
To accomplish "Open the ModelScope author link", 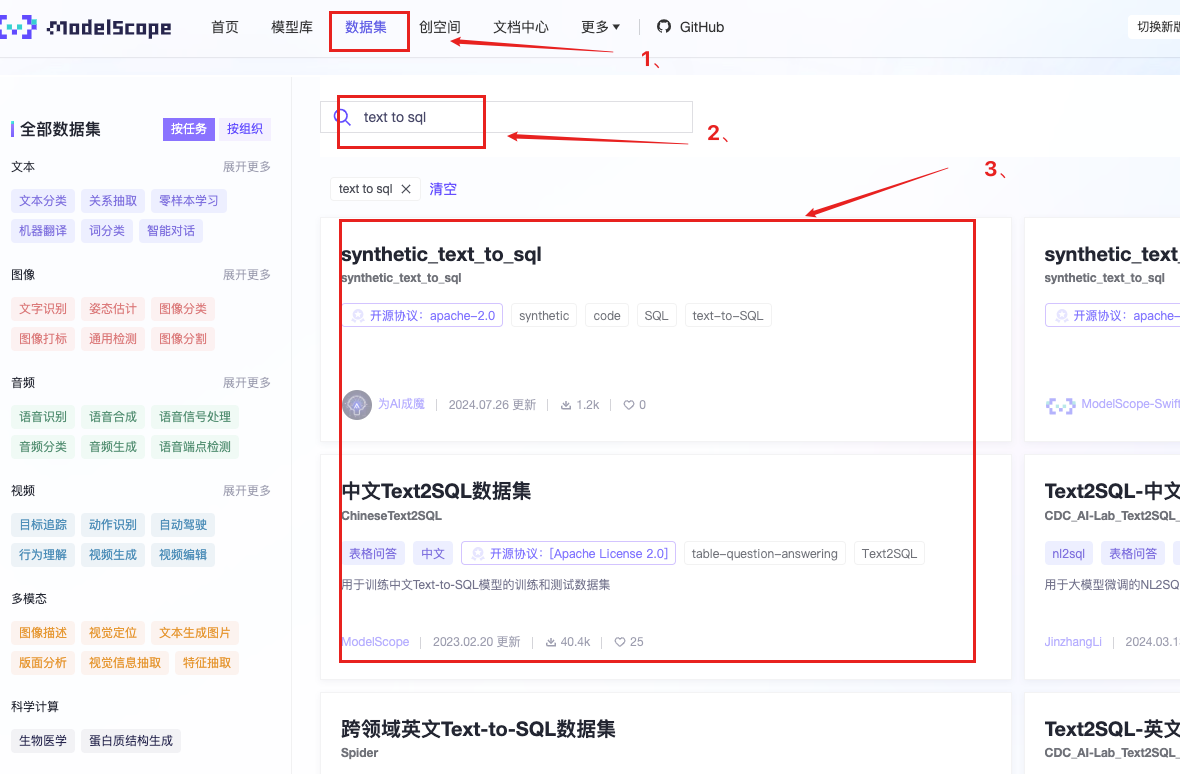I will (376, 642).
